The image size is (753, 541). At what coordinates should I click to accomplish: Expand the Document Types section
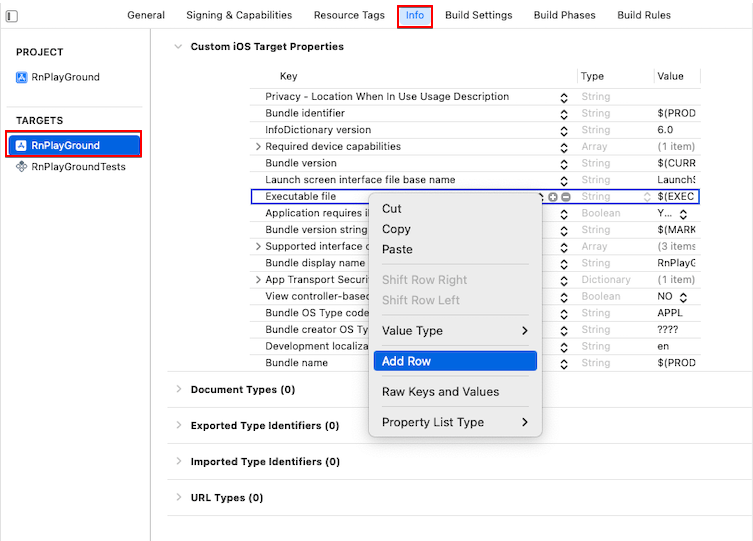pos(179,389)
